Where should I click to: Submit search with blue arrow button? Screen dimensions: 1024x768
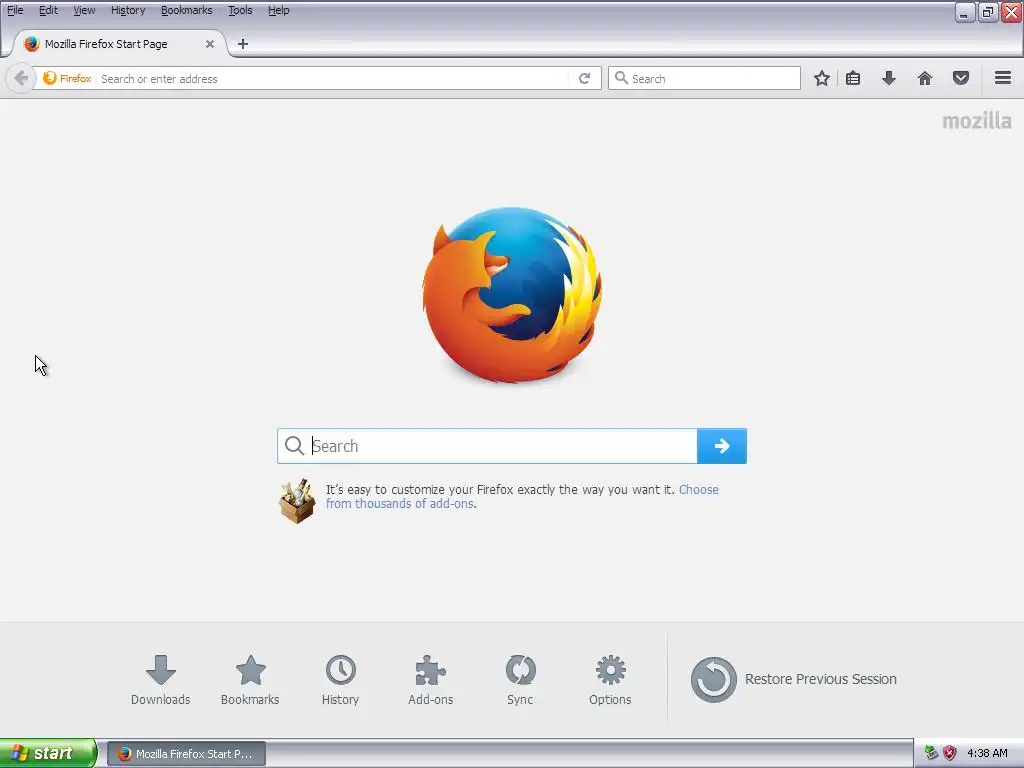[x=722, y=446]
